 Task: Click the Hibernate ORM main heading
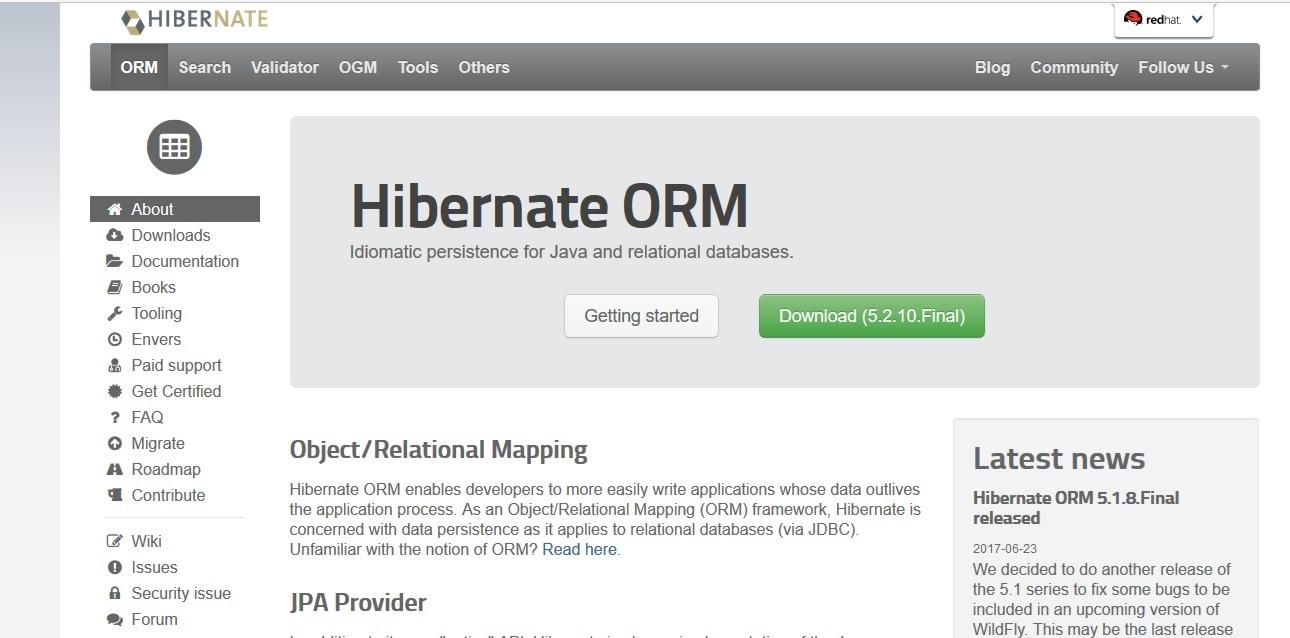point(549,206)
